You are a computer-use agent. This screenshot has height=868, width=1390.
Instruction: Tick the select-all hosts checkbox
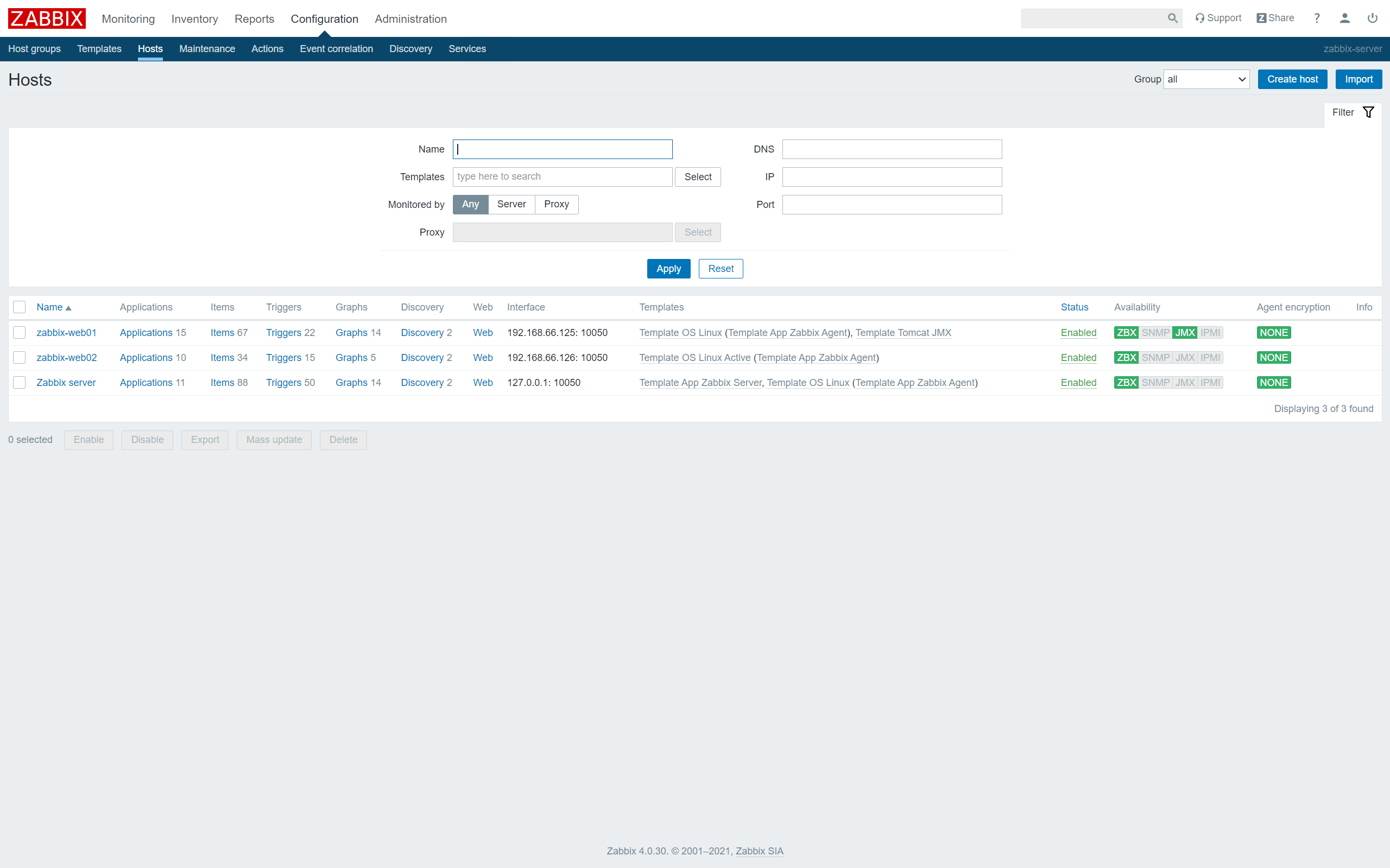coord(20,307)
